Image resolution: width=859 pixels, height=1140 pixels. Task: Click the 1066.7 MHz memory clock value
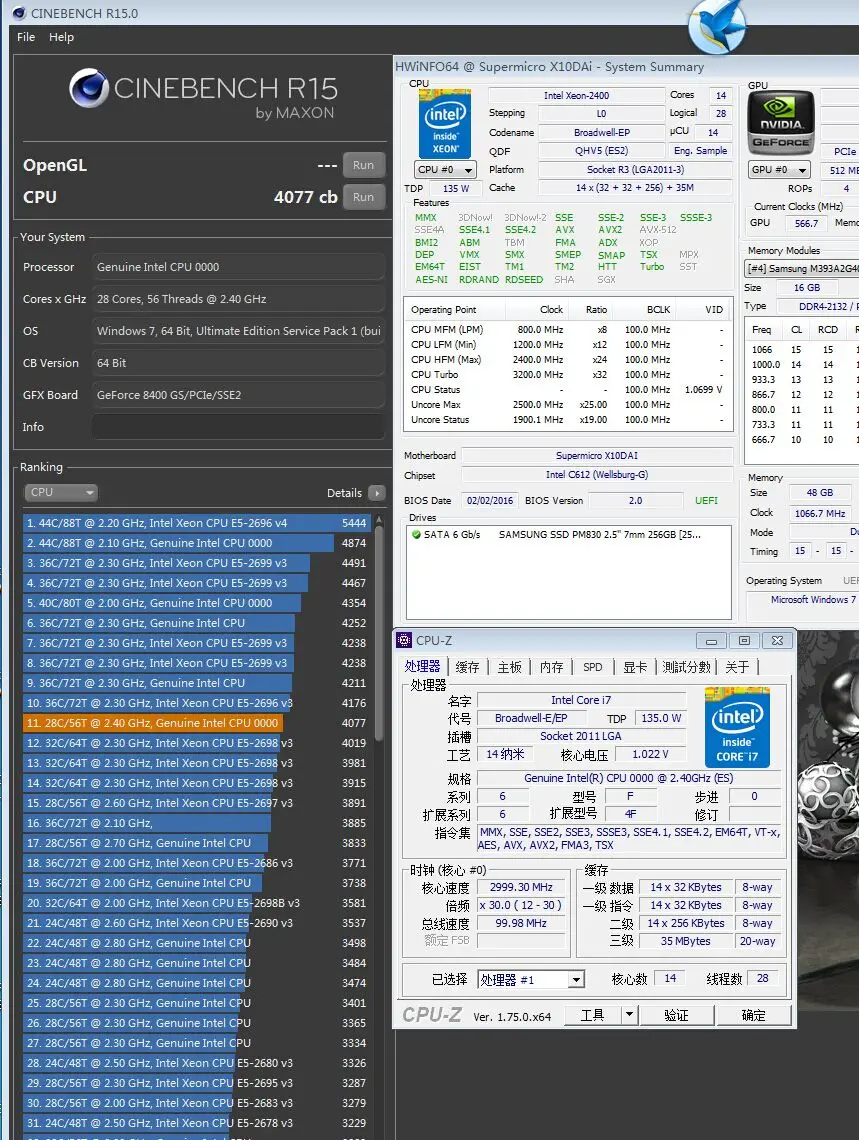pos(820,513)
